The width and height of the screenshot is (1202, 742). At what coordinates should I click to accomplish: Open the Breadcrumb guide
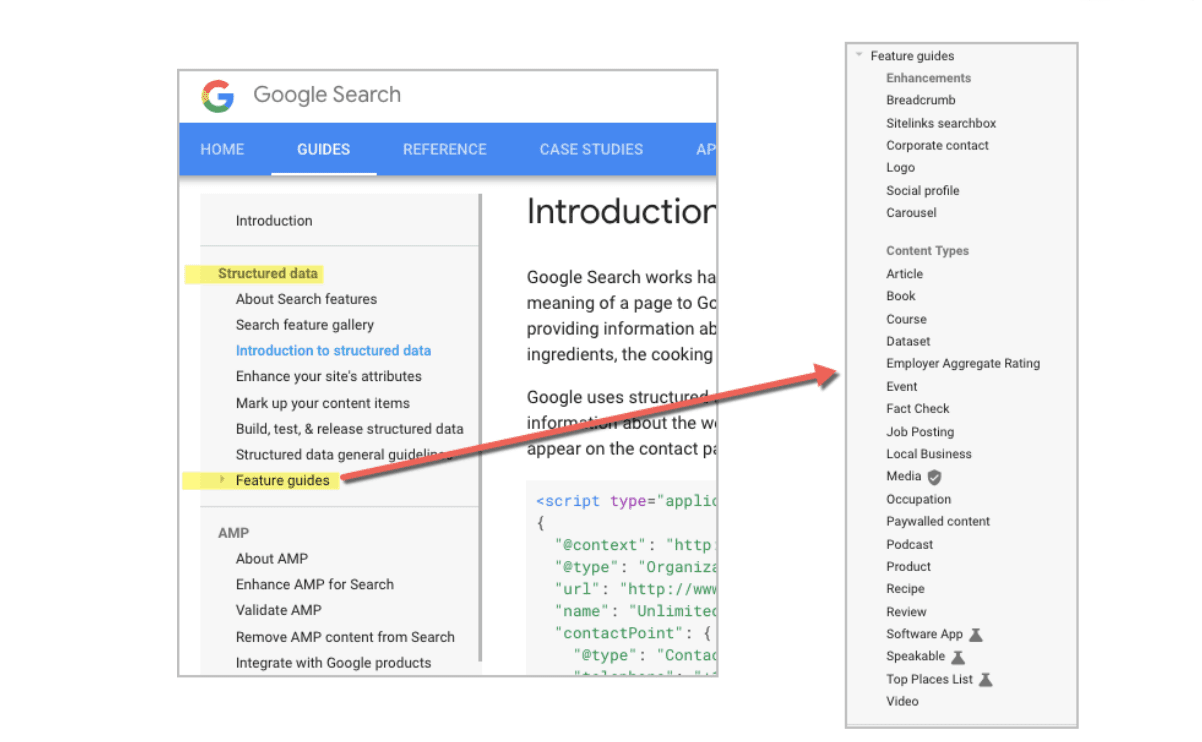pos(921,100)
